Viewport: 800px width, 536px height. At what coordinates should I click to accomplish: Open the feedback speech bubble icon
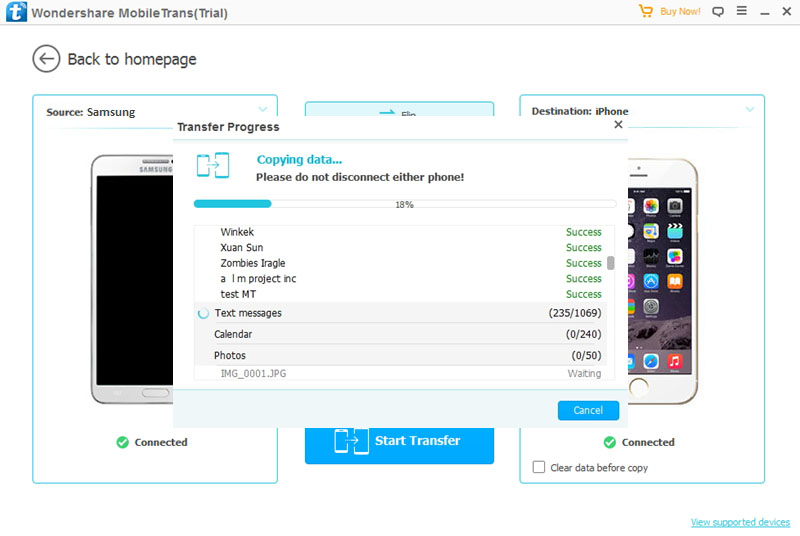[x=718, y=11]
